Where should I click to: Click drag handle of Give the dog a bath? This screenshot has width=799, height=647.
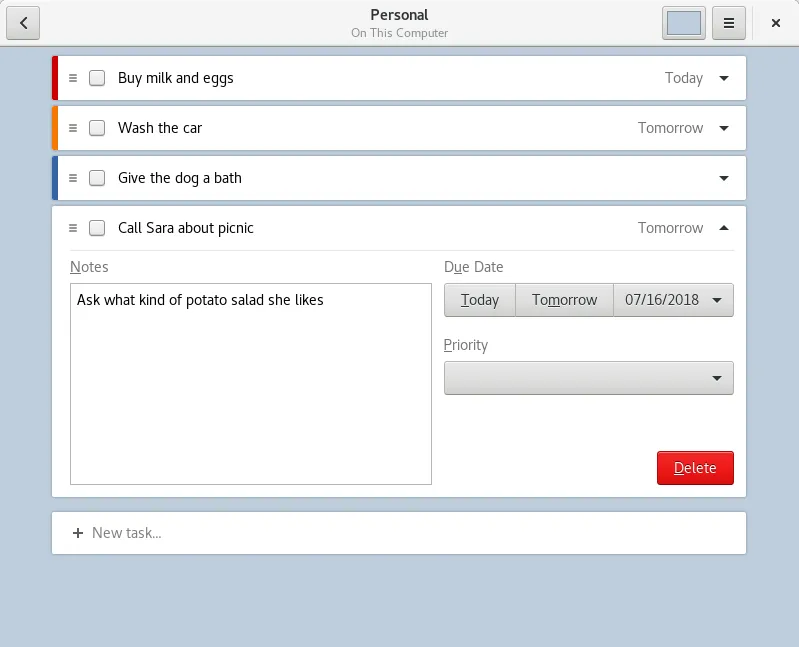click(73, 178)
